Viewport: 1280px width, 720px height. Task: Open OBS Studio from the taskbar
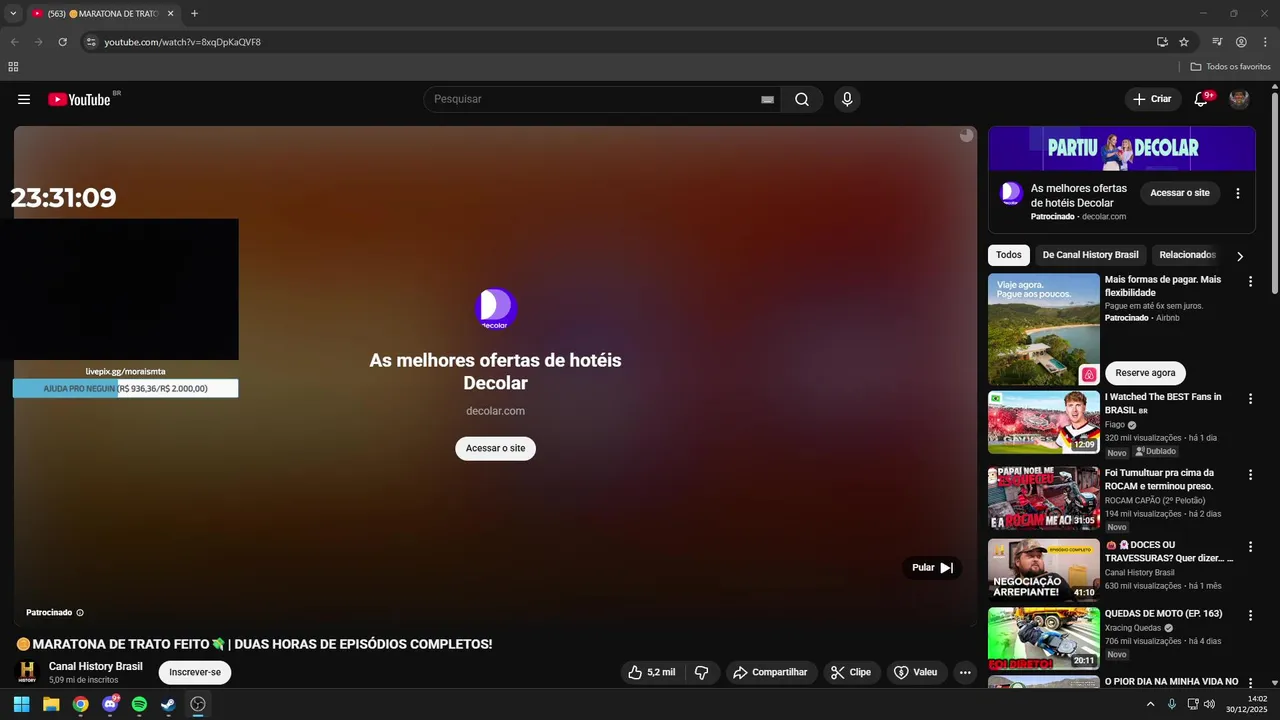[198, 704]
